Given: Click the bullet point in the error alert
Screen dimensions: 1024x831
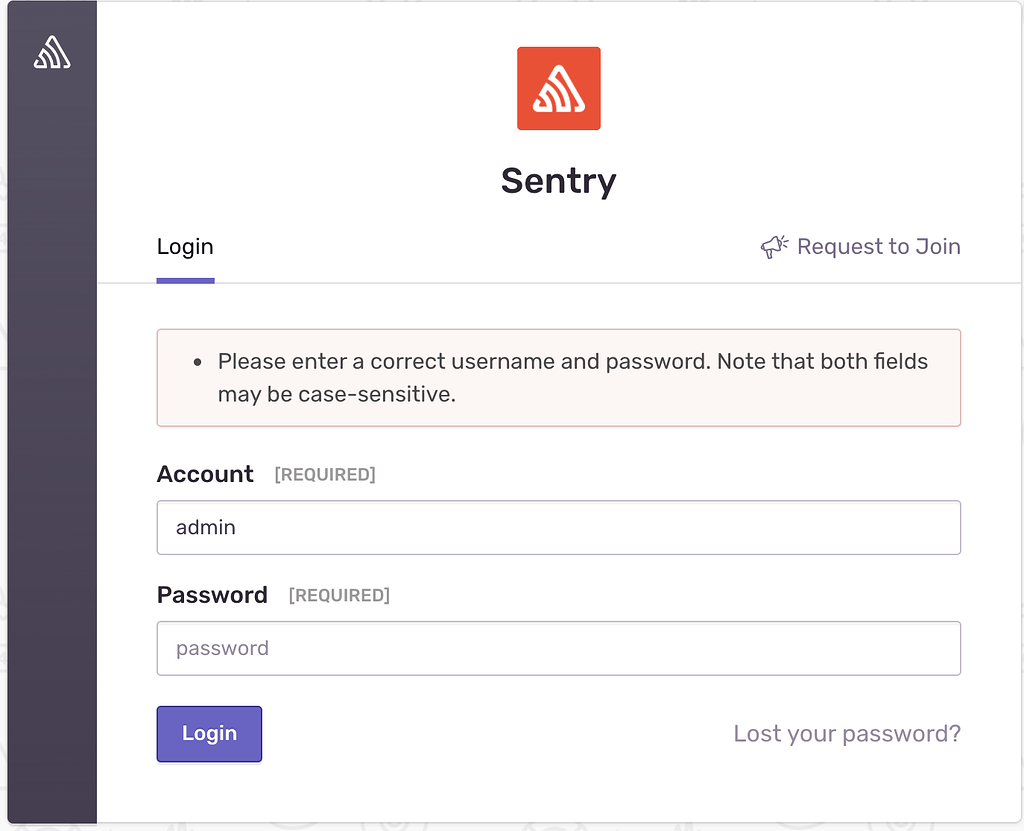Looking at the screenshot, I should point(197,362).
